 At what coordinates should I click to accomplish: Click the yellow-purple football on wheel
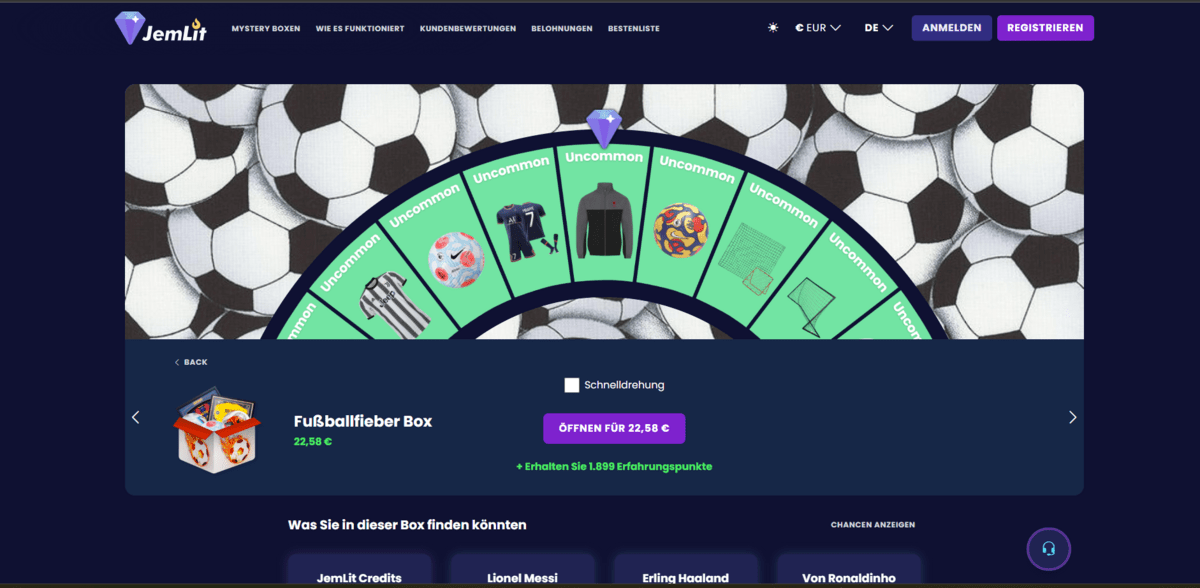680,229
